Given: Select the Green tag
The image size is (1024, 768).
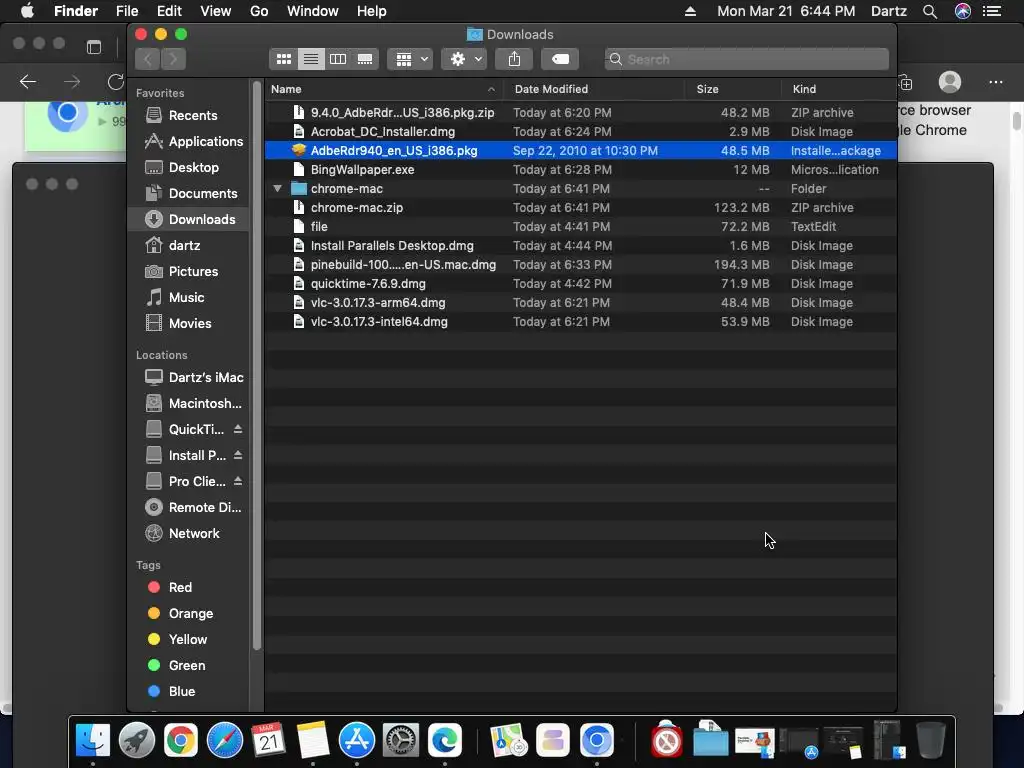Looking at the screenshot, I should 187,666.
